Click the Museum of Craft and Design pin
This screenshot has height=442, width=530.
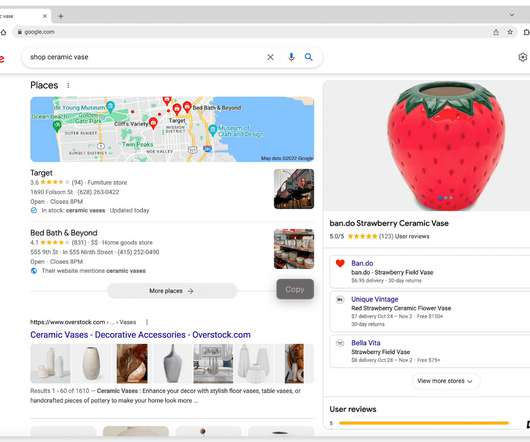coord(213,130)
